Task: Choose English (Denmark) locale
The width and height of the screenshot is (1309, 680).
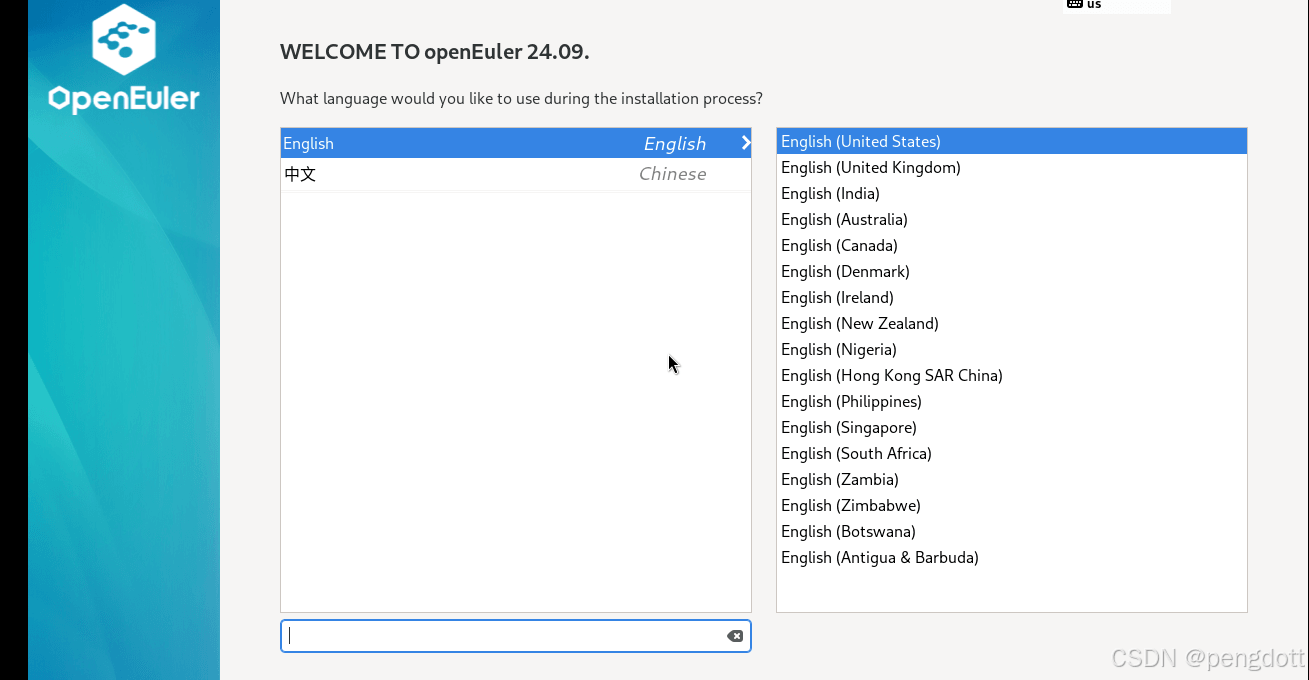Action: (1012, 271)
